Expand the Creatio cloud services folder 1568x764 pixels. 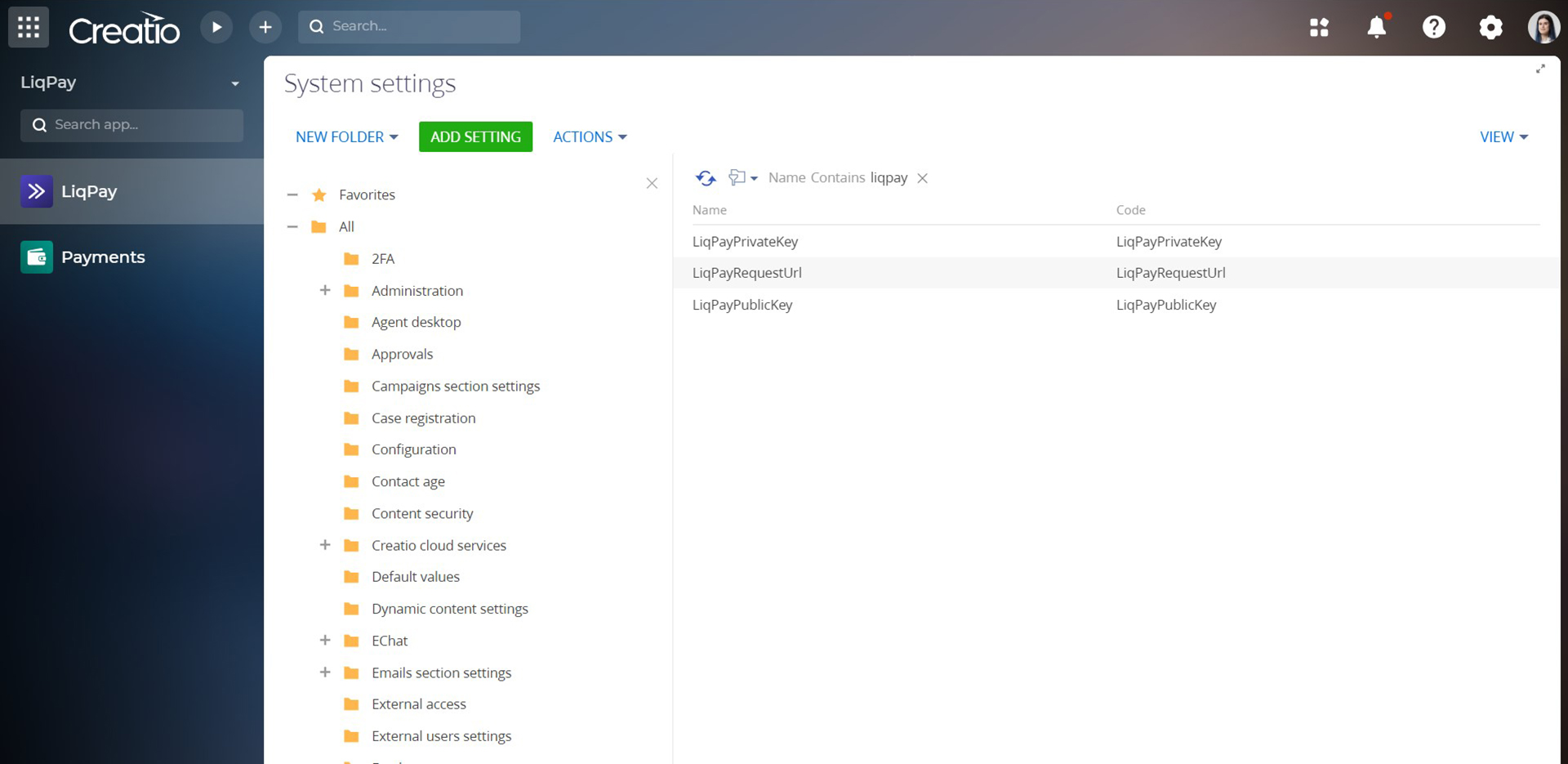tap(325, 545)
